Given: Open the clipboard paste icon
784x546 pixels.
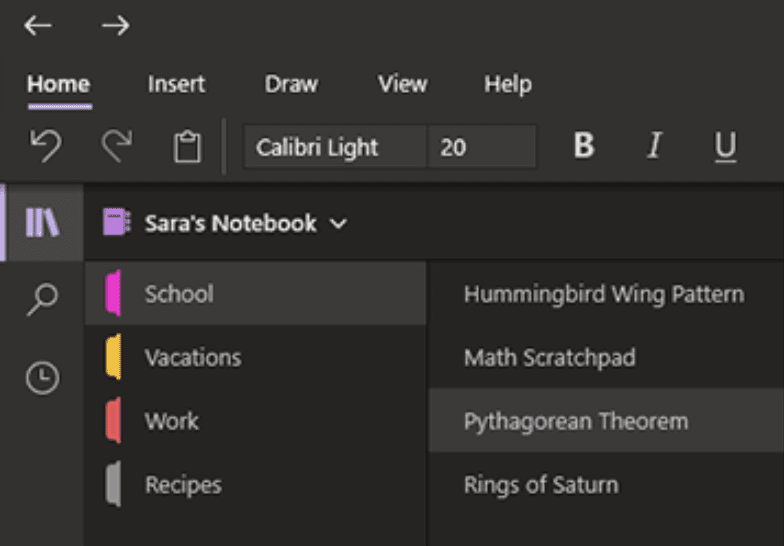Looking at the screenshot, I should coord(188,146).
